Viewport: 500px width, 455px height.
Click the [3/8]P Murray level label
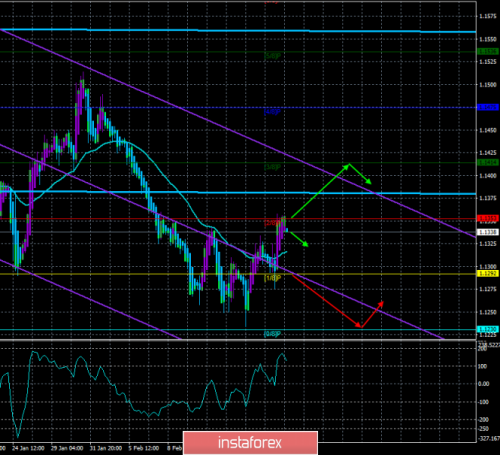272,167
